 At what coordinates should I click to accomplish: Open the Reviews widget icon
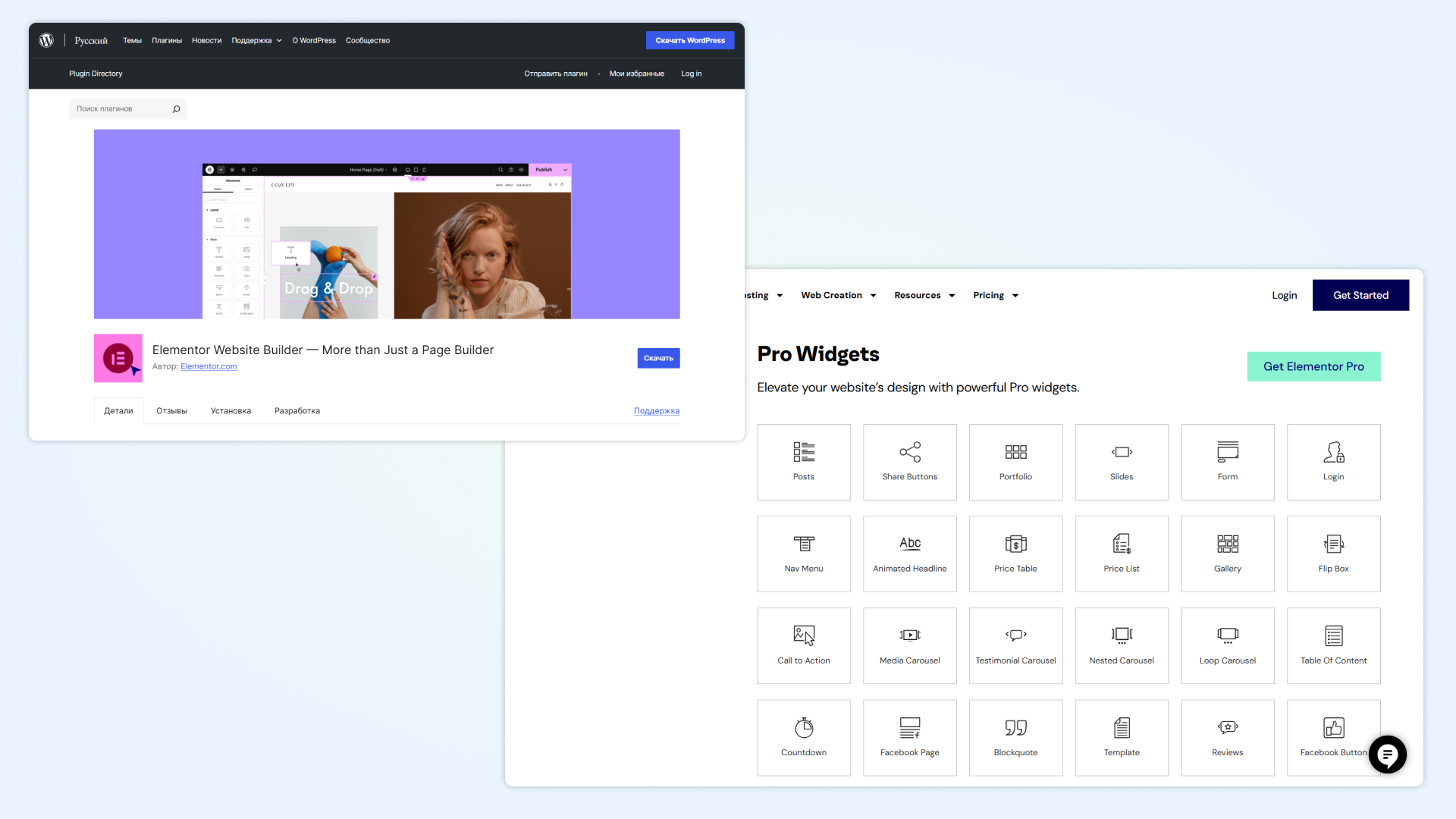point(1228,728)
